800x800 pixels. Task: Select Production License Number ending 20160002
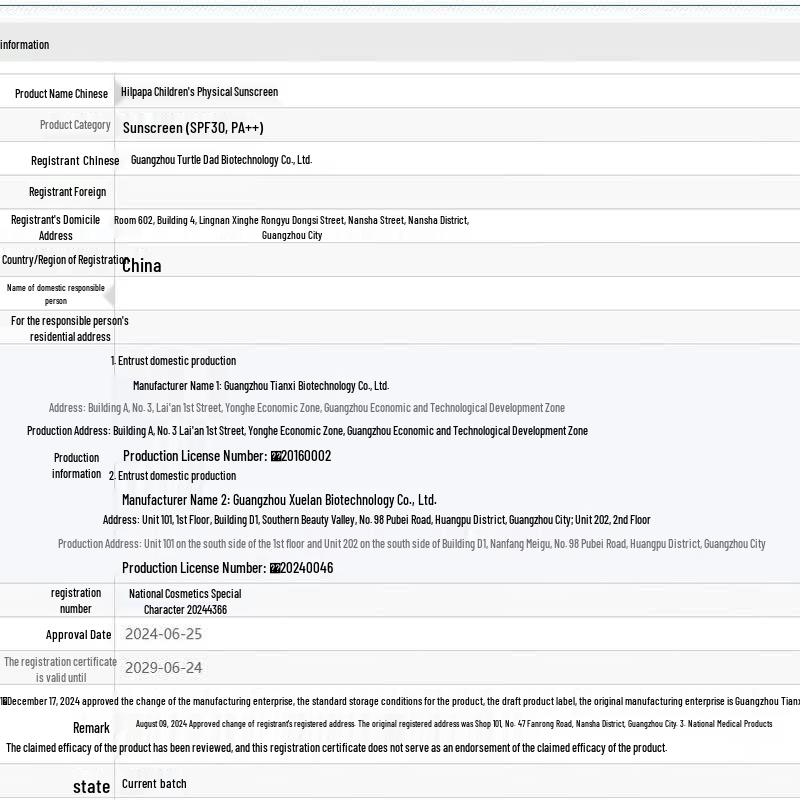(x=227, y=456)
